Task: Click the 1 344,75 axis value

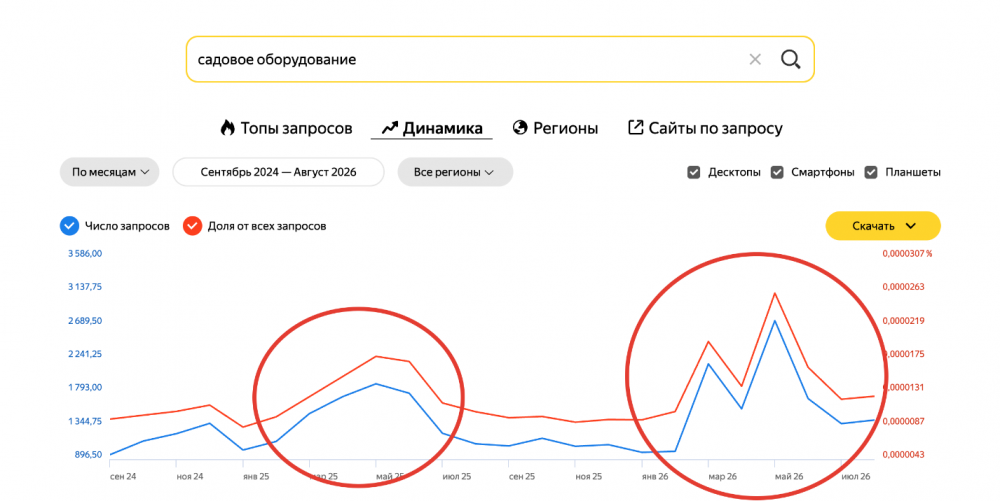Action: [x=85, y=421]
